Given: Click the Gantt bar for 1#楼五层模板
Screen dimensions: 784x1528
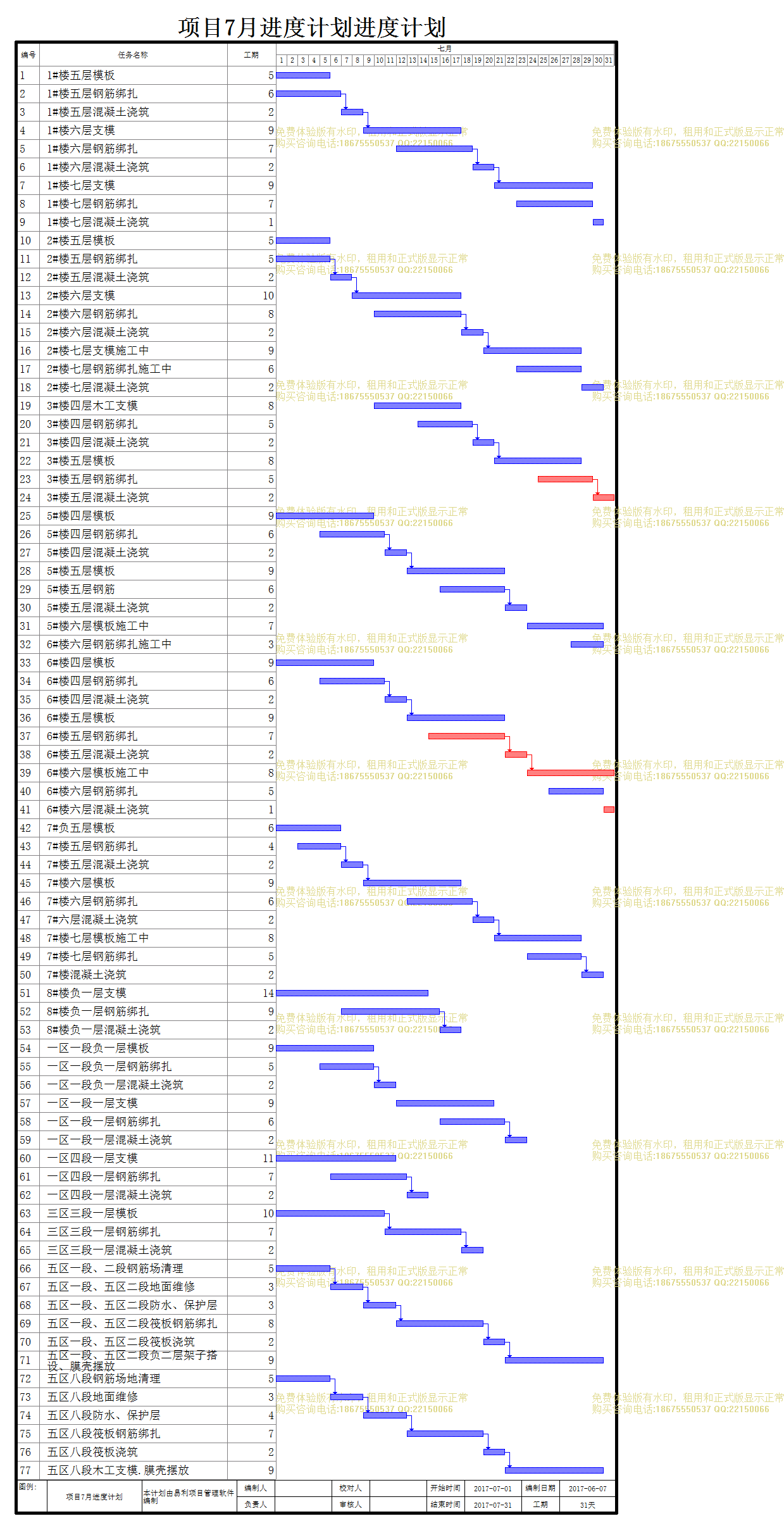Looking at the screenshot, I should pyautogui.click(x=303, y=75).
